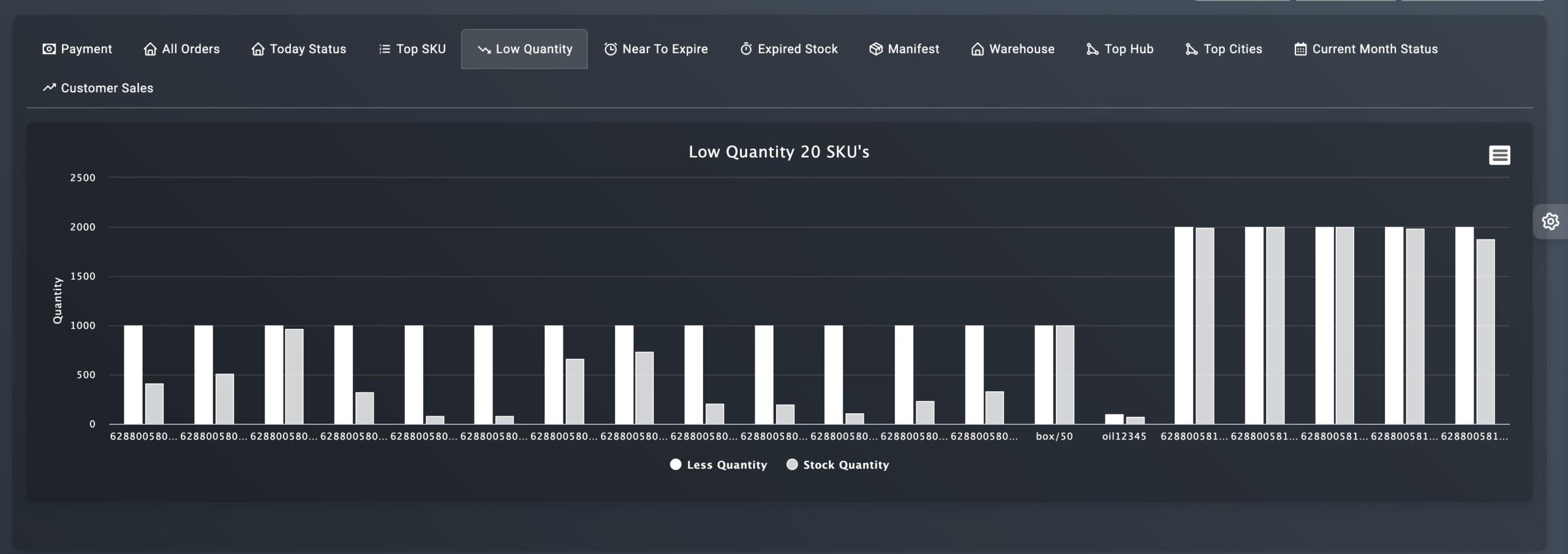Click the trending-line icon on Customer Sales tab
Screen dimensions: 1568x554
point(48,88)
